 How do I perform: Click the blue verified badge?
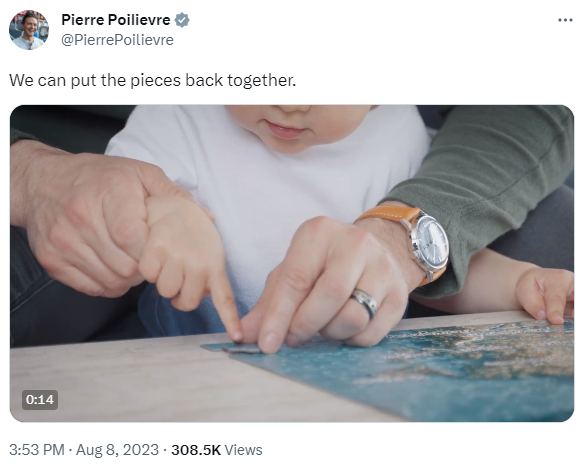tap(182, 20)
